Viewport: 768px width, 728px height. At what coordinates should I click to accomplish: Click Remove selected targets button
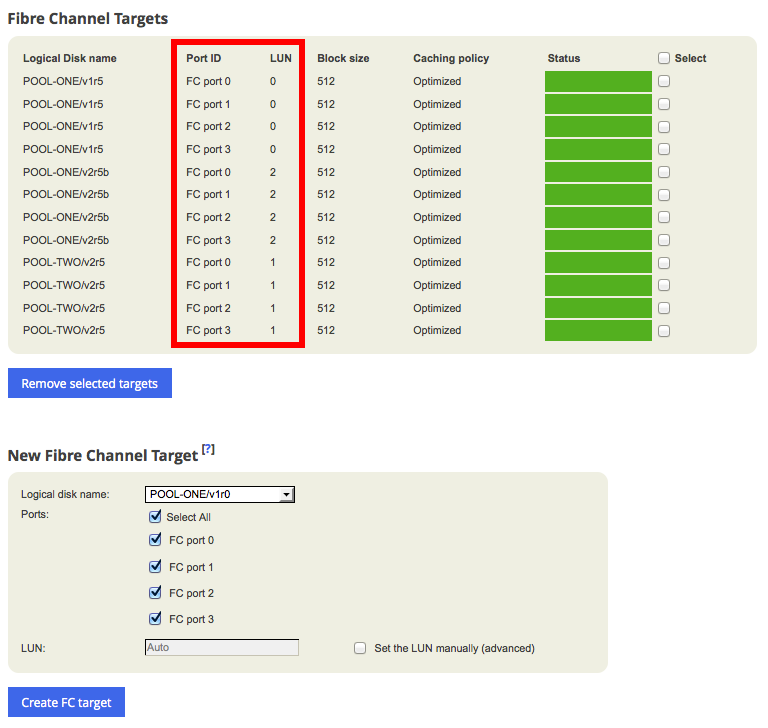click(90, 383)
